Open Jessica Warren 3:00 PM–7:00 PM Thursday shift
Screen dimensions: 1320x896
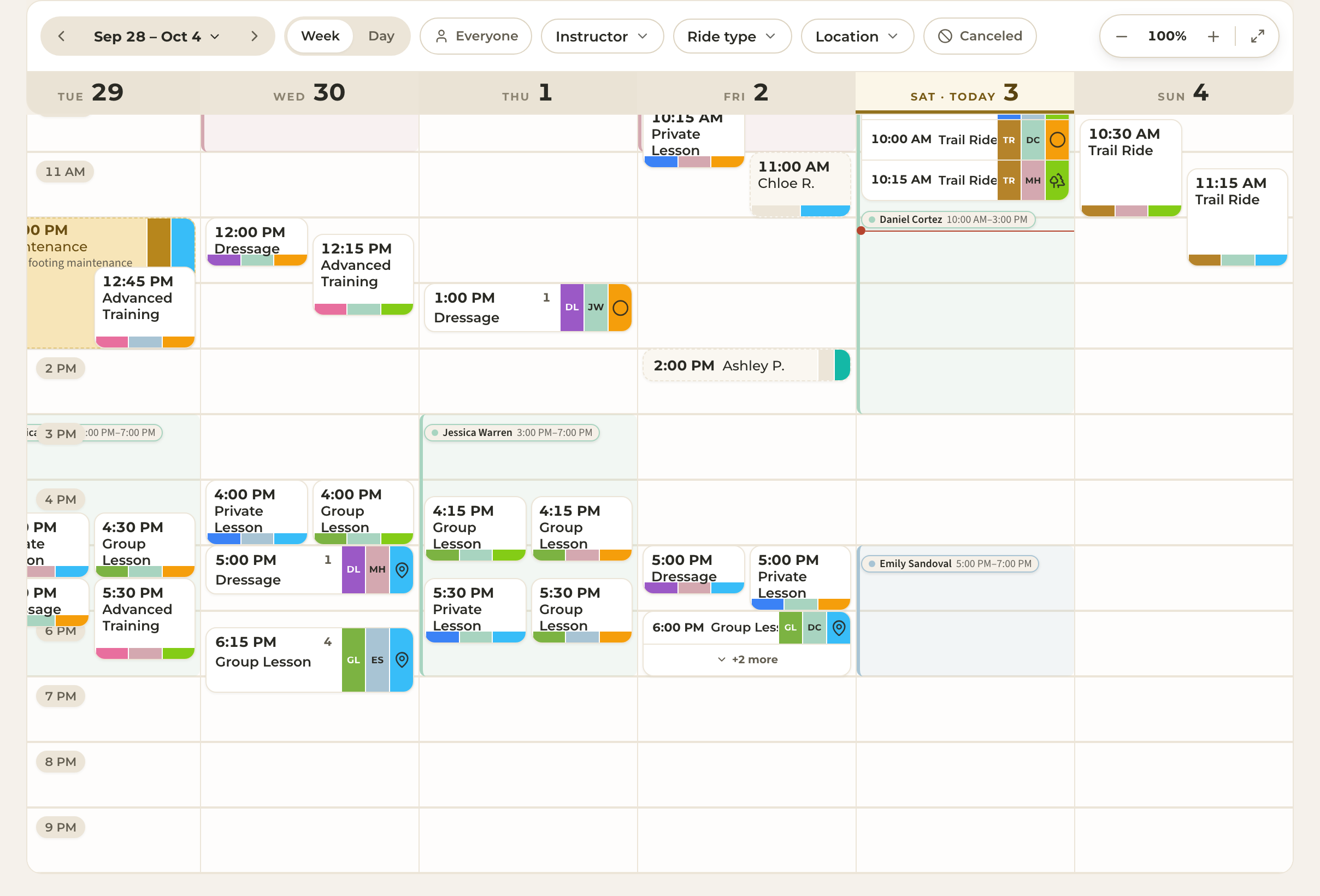[x=512, y=433]
